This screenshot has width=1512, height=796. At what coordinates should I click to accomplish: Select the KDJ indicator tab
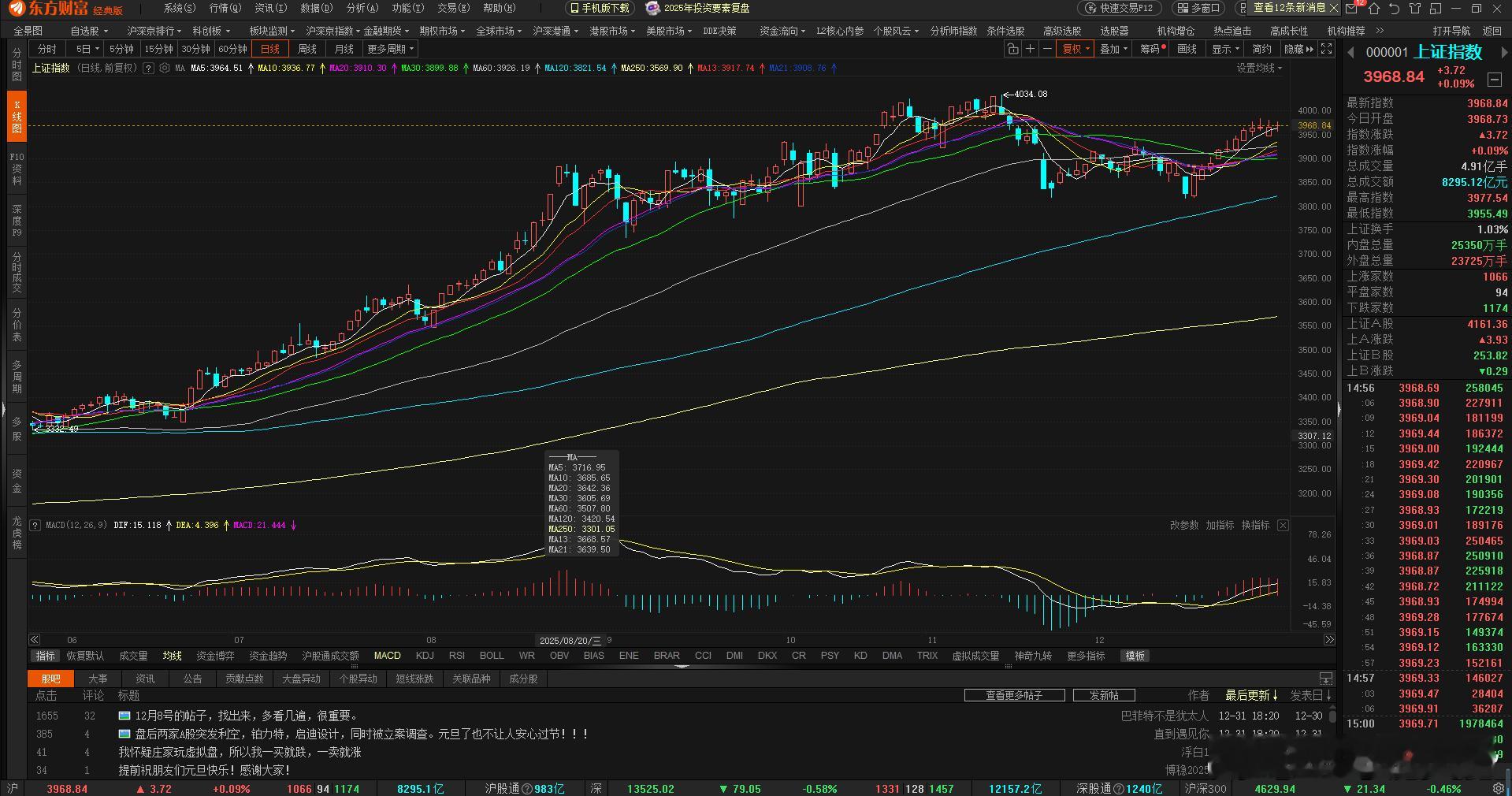(425, 656)
